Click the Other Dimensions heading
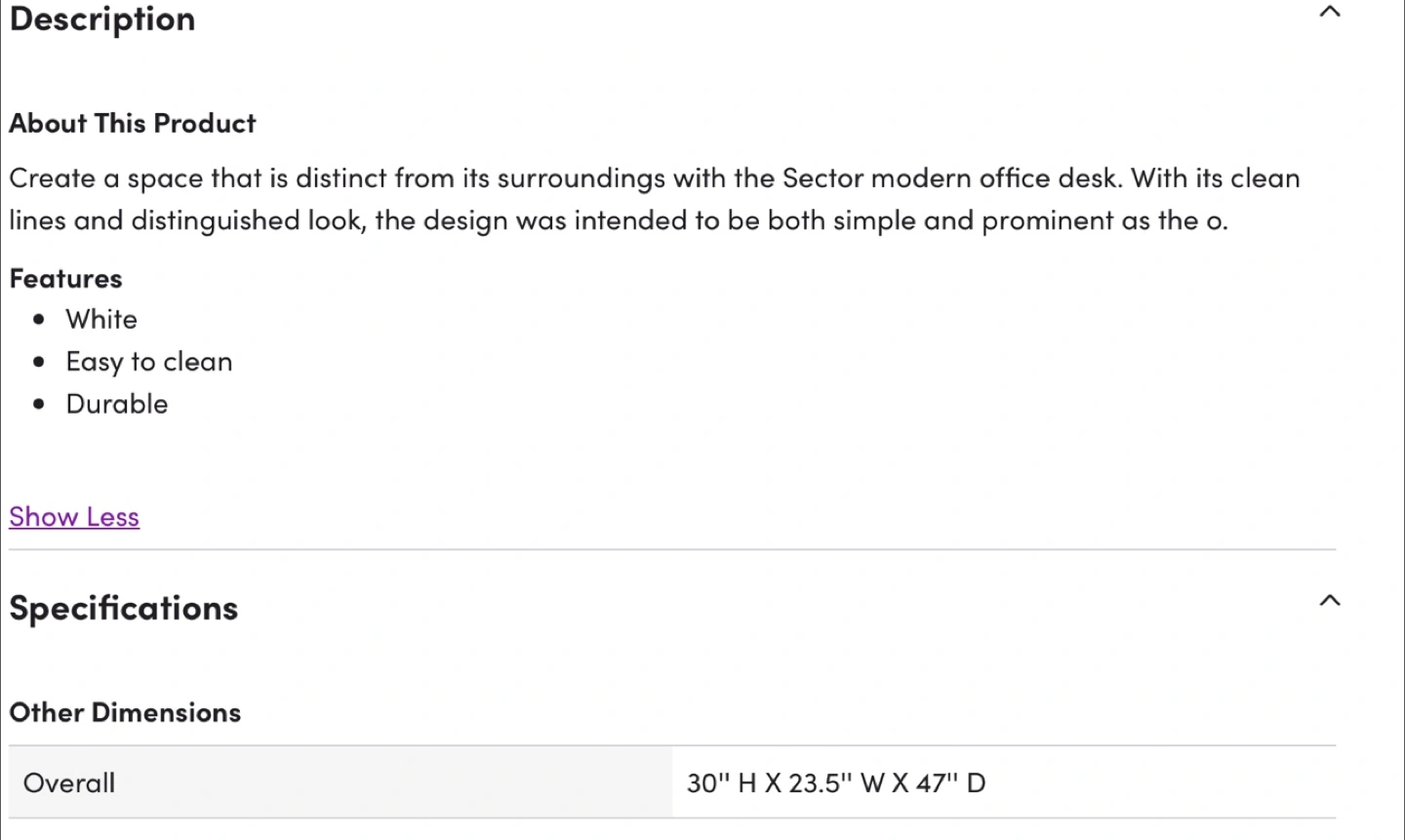Screen dimensions: 1405x840 click(125, 712)
